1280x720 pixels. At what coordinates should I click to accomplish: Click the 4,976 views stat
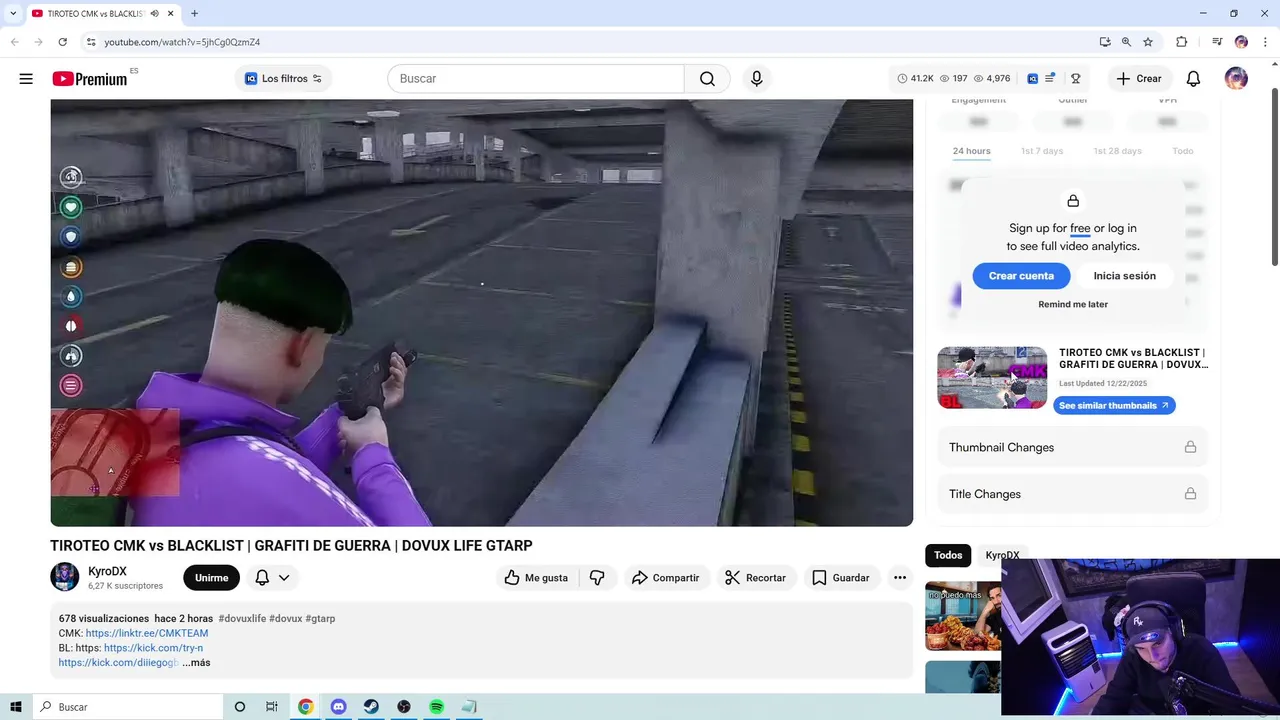[x=992, y=78]
